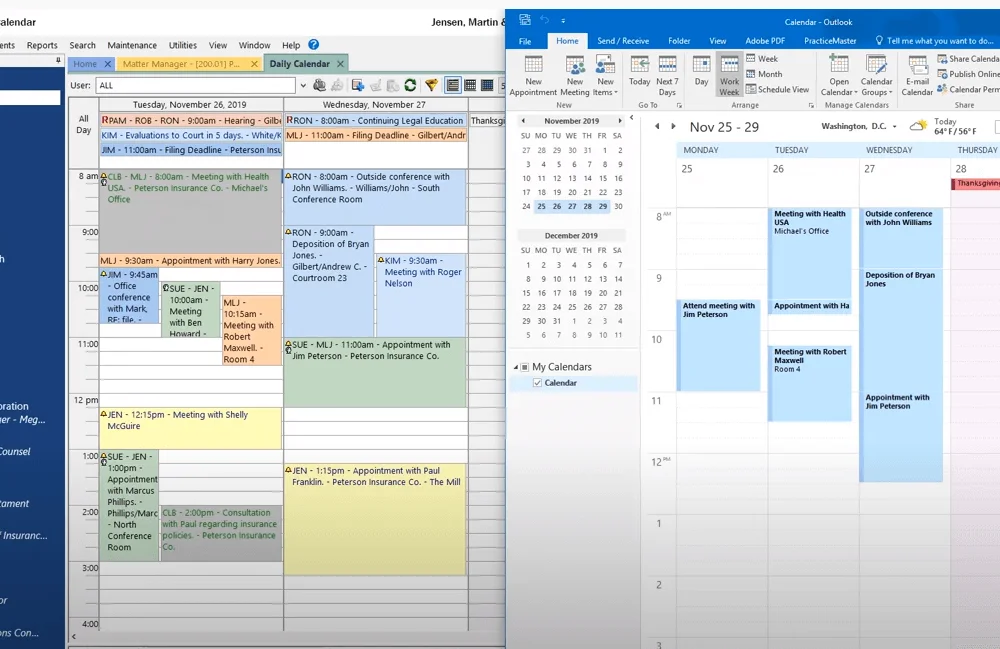Select the monthly grid view icon in calendar toolbar
The width and height of the screenshot is (1000, 649).
tap(487, 85)
